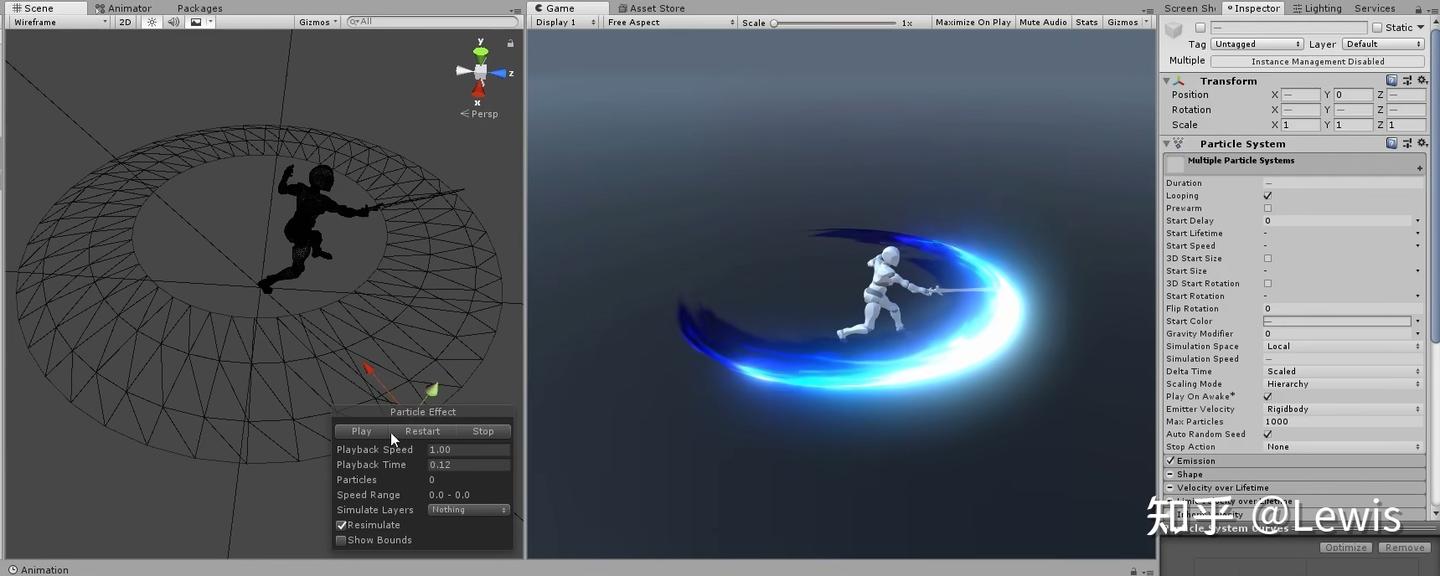Collapse the Particle System component foldout
Screen dimensions: 1440x576
click(x=1167, y=144)
